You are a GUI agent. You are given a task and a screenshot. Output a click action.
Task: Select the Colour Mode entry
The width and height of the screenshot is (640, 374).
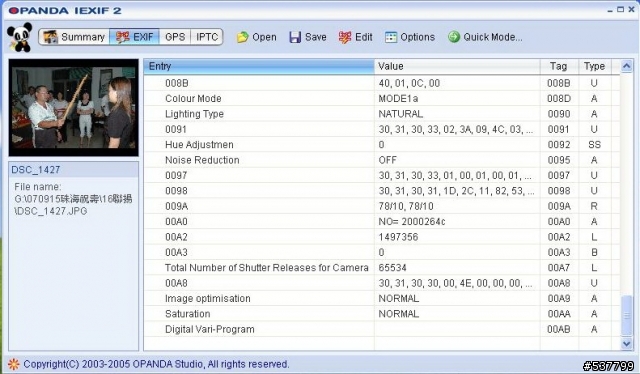pyautogui.click(x=193, y=99)
